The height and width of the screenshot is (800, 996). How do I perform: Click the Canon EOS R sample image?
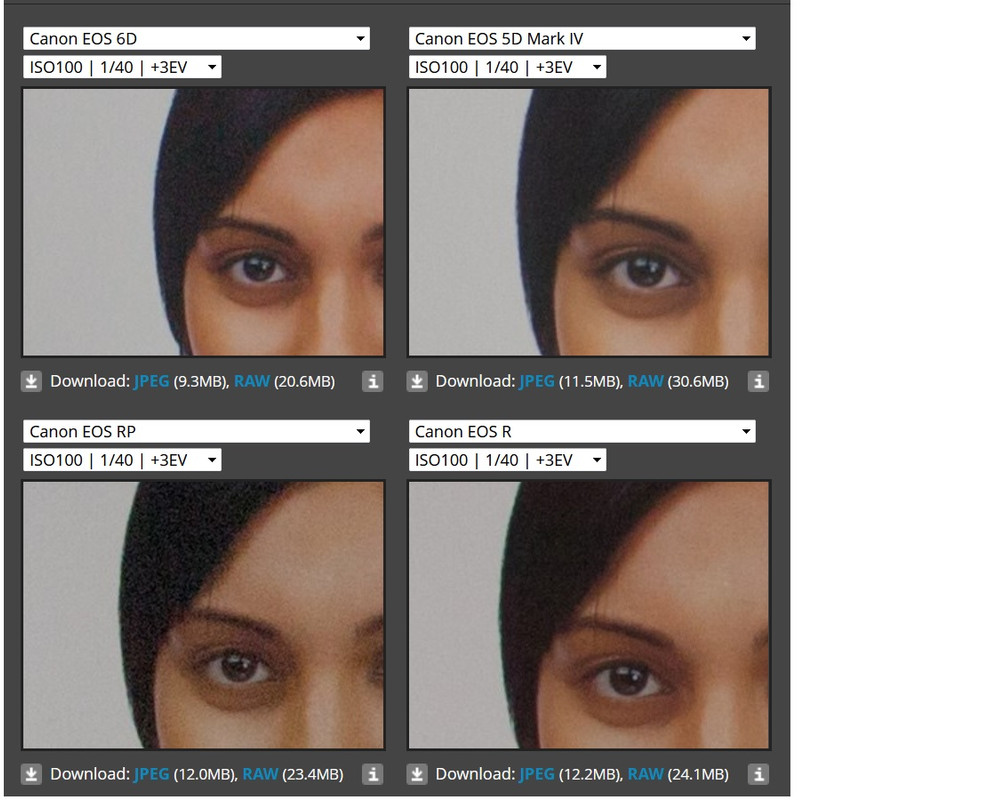[x=589, y=614]
